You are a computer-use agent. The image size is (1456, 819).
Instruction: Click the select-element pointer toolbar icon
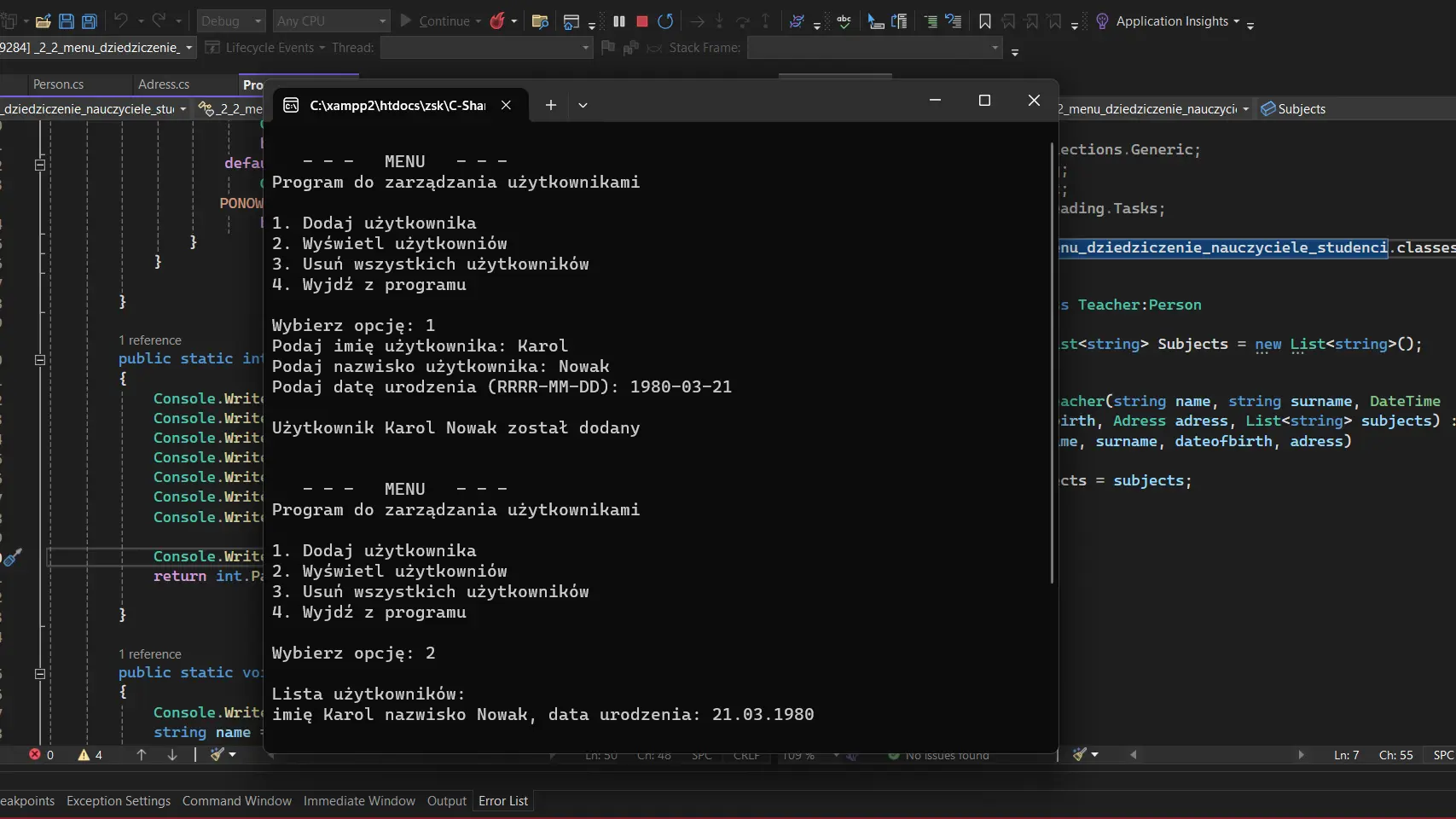(x=875, y=21)
